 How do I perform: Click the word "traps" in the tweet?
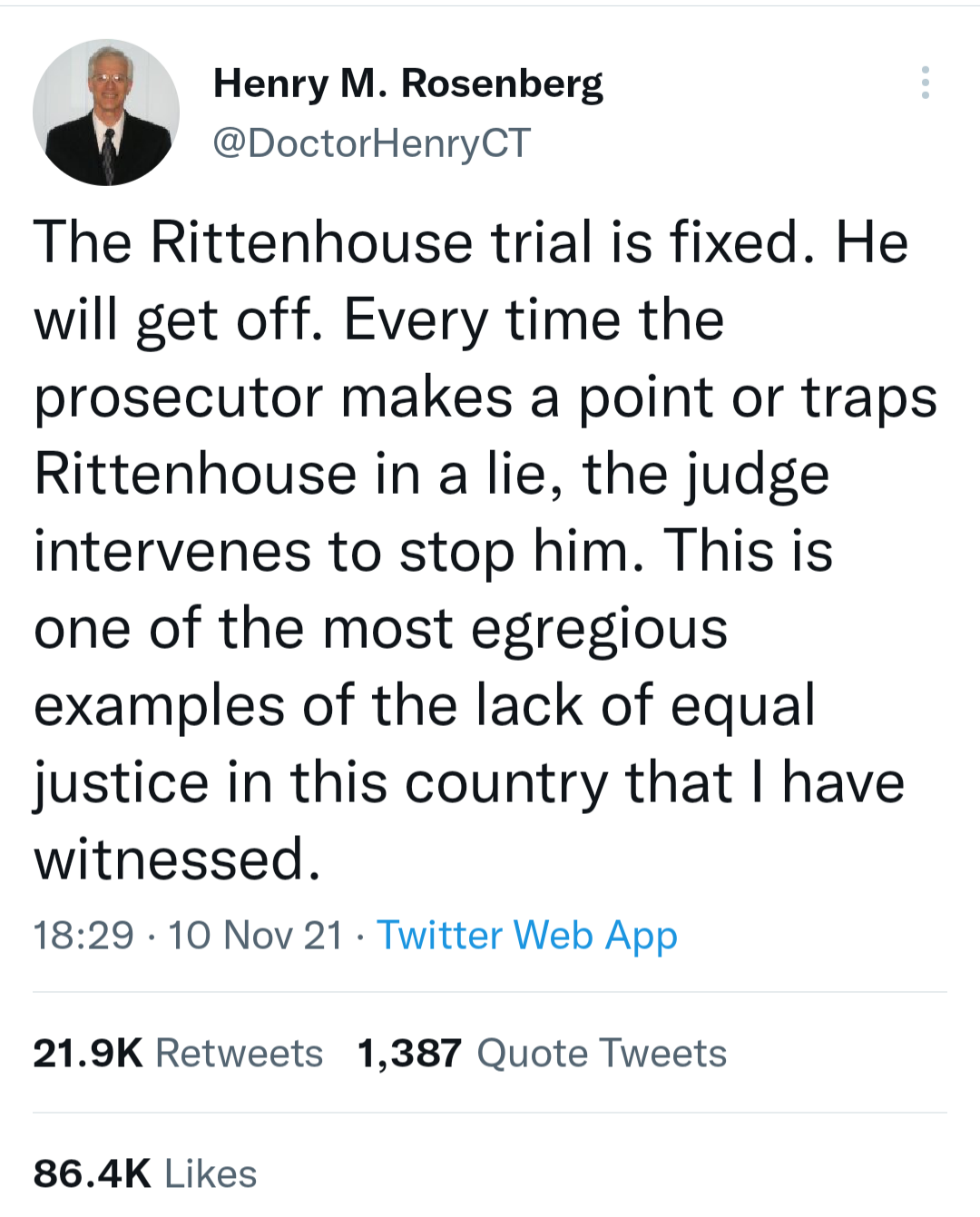click(868, 398)
